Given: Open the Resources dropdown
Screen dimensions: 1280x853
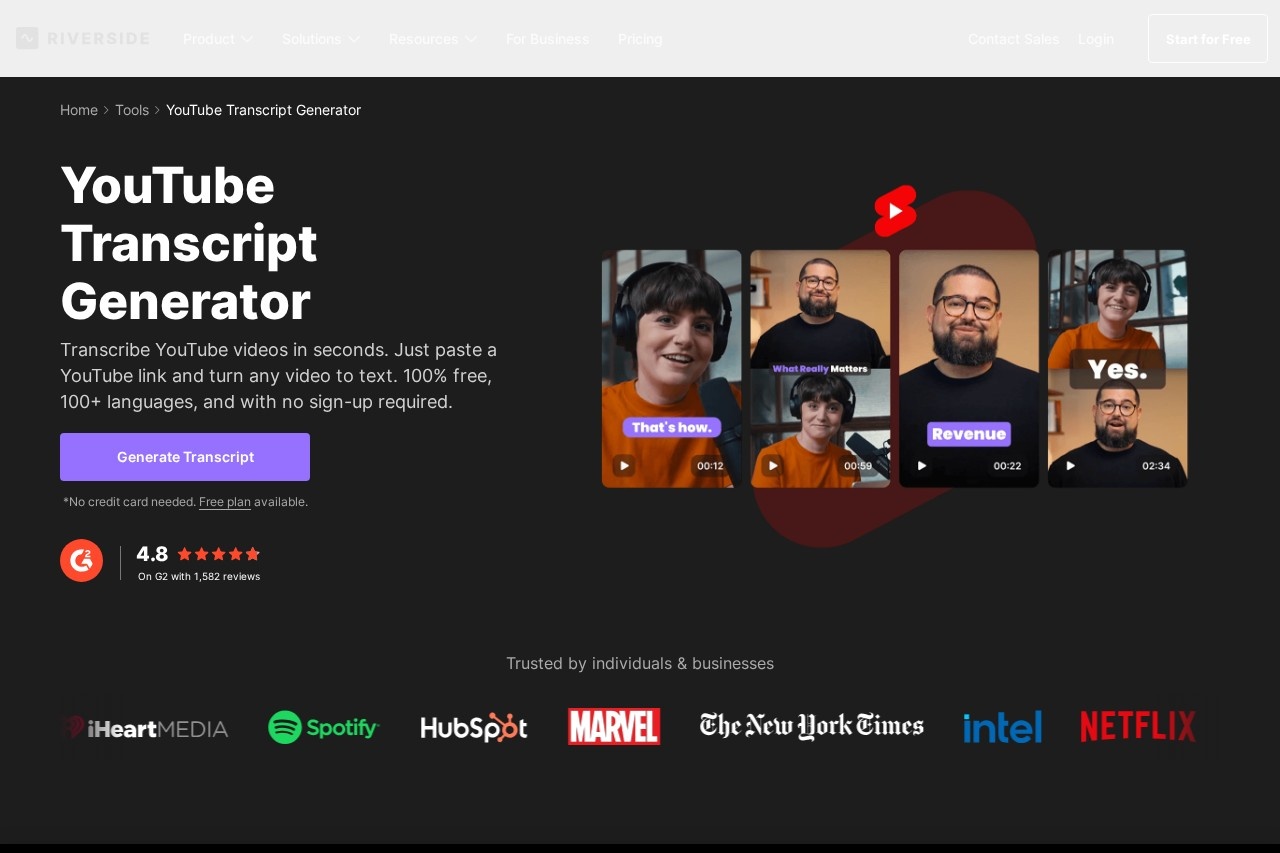Looking at the screenshot, I should coord(433,39).
